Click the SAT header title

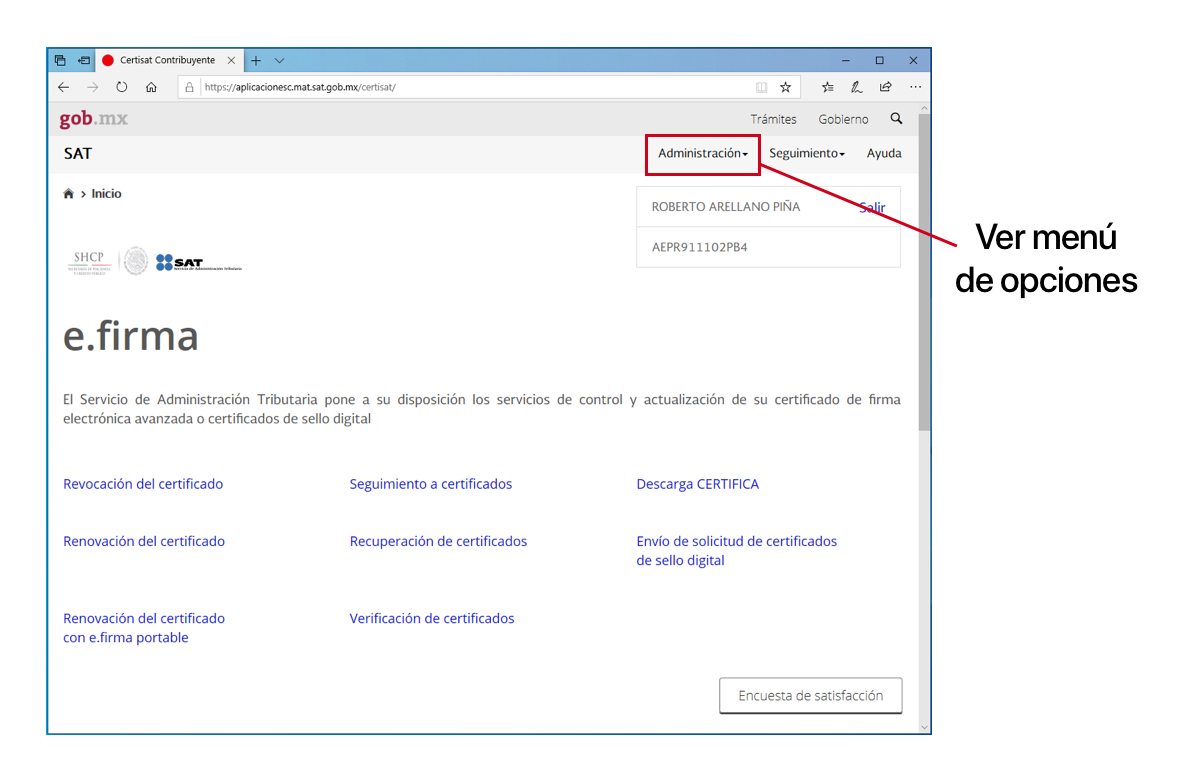78,154
